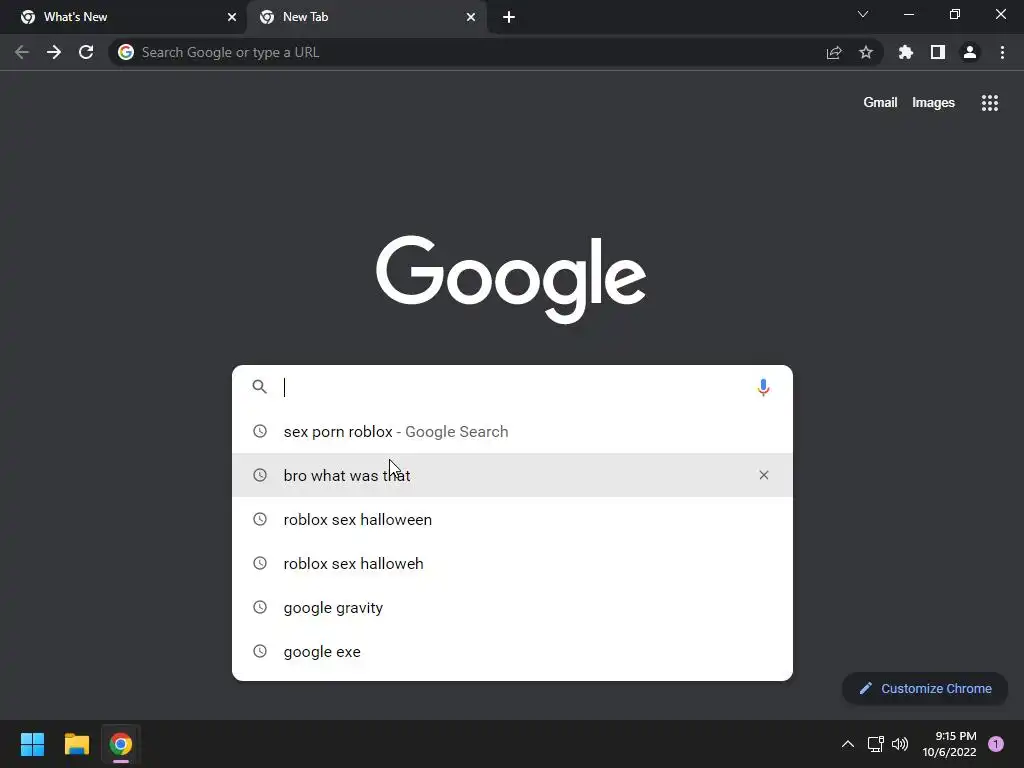Open the Google apps grid

point(990,103)
